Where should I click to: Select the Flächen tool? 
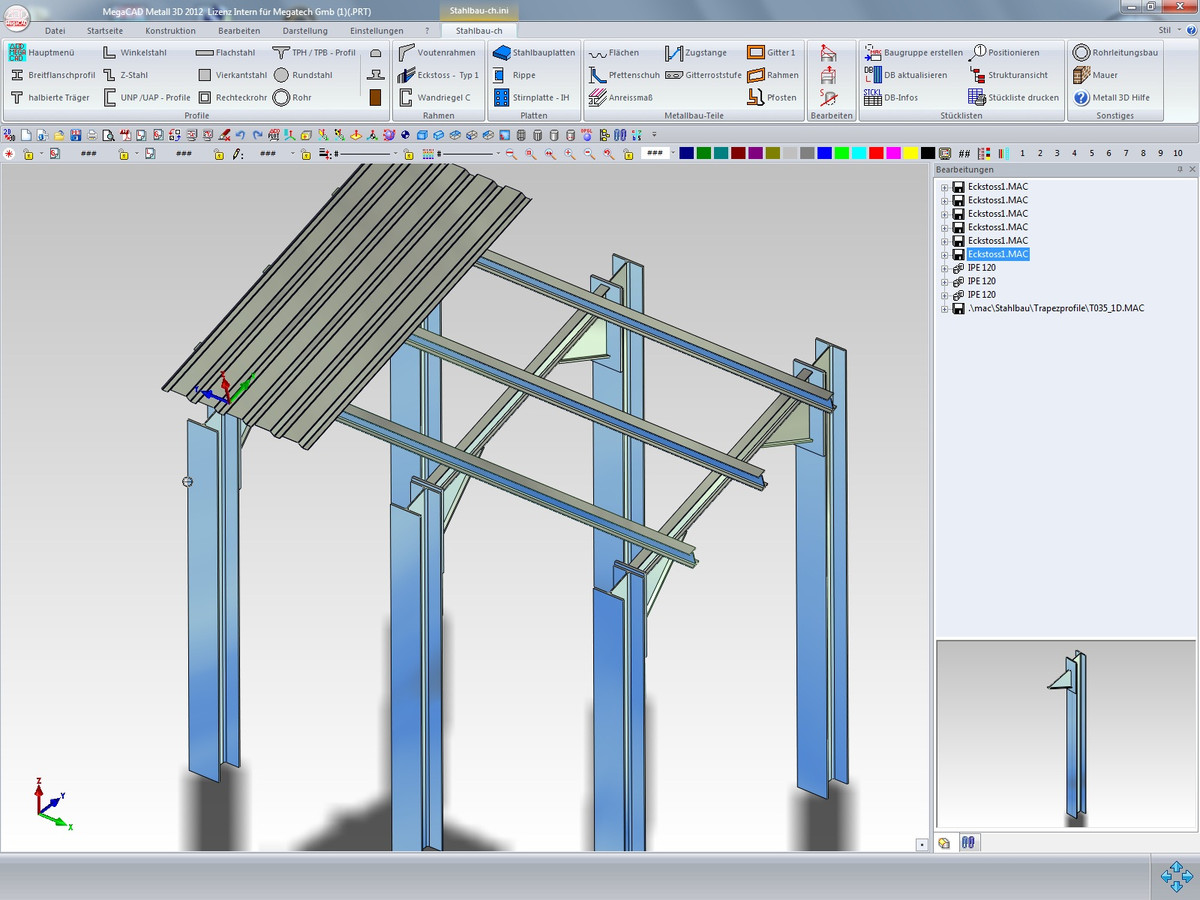pyautogui.click(x=613, y=52)
